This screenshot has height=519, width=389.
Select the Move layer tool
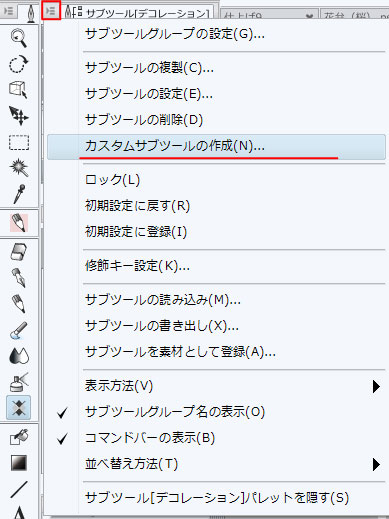click(19, 116)
